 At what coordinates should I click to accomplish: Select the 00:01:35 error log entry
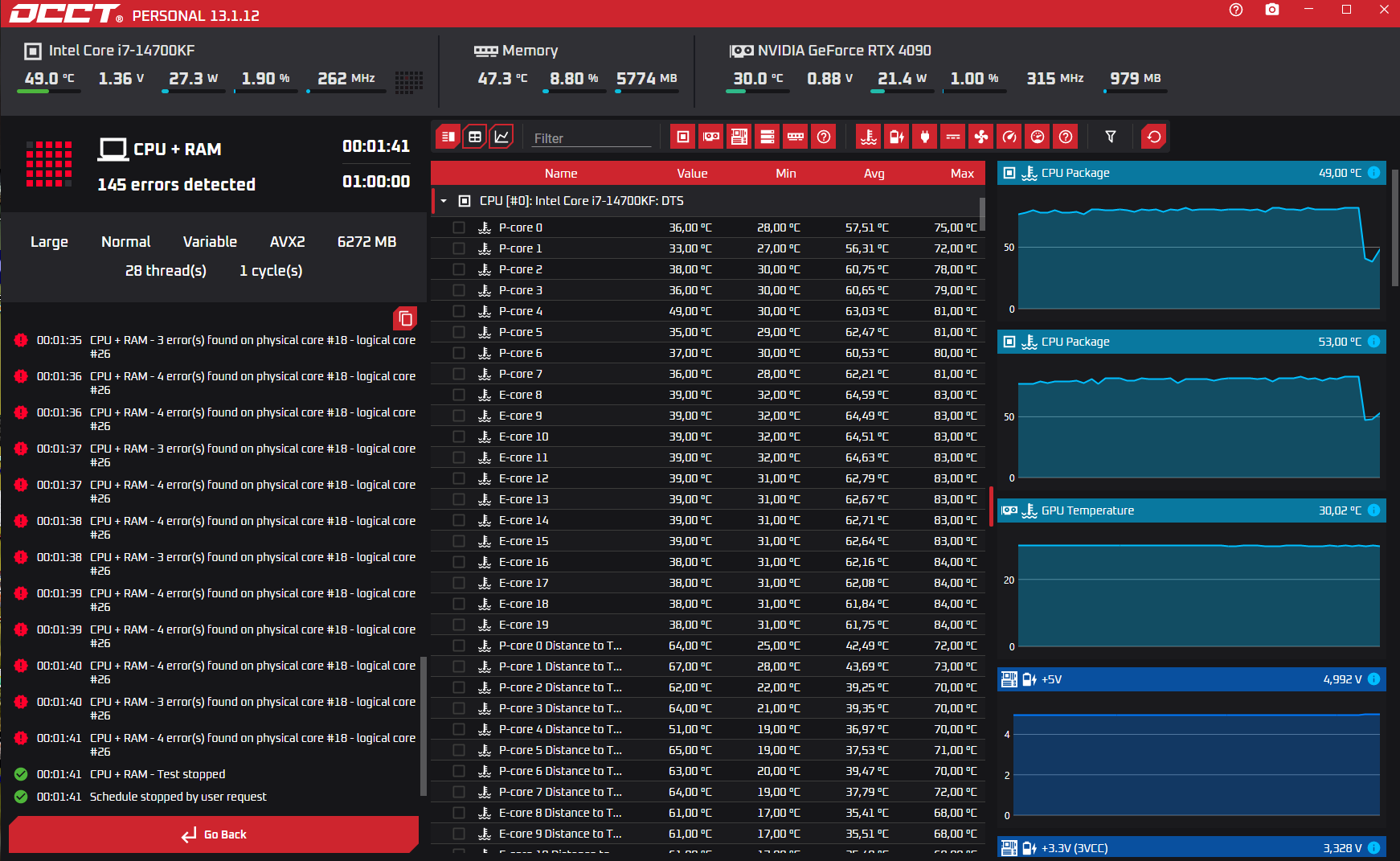(215, 346)
